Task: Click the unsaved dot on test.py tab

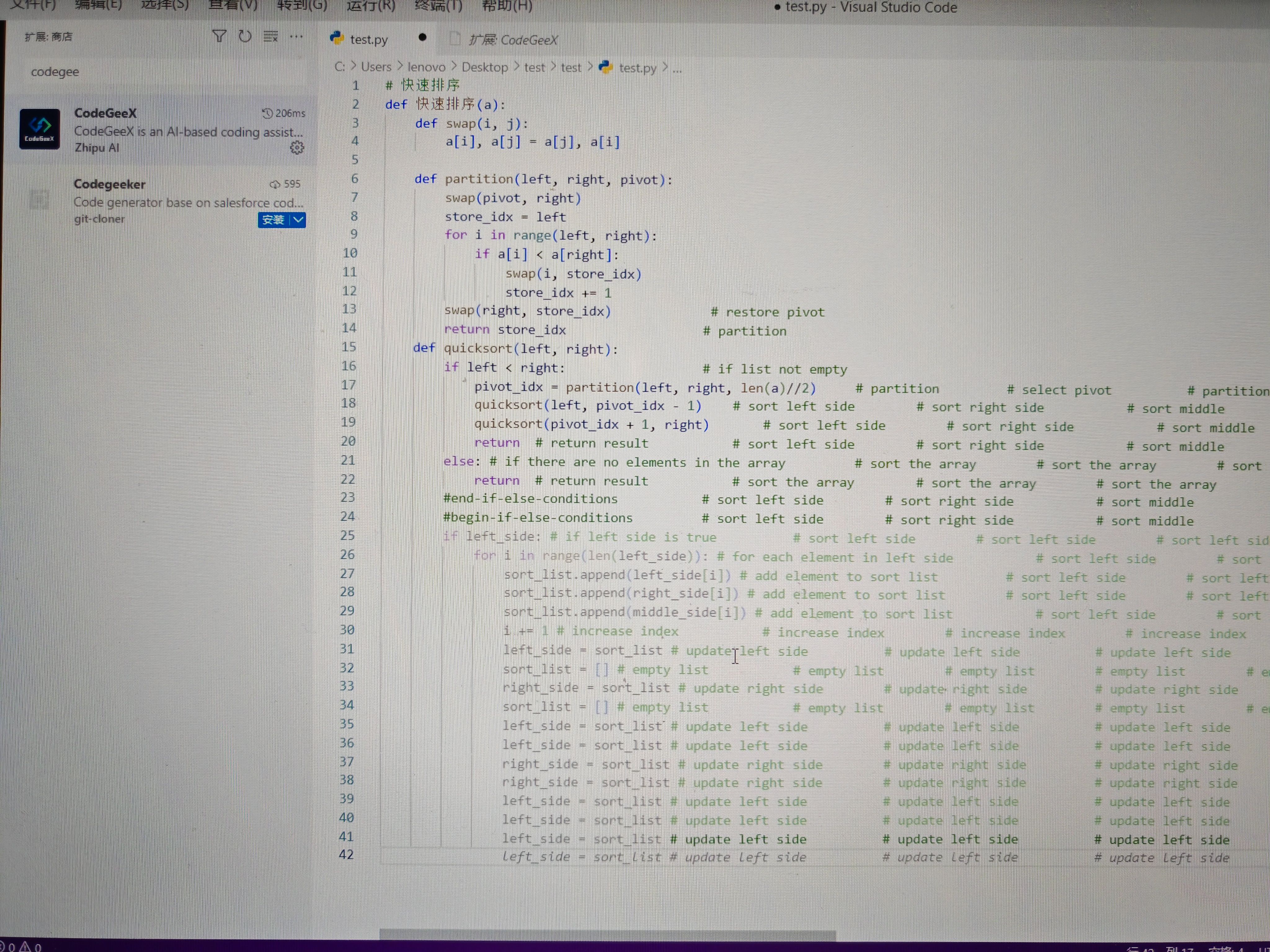Action: coord(423,38)
